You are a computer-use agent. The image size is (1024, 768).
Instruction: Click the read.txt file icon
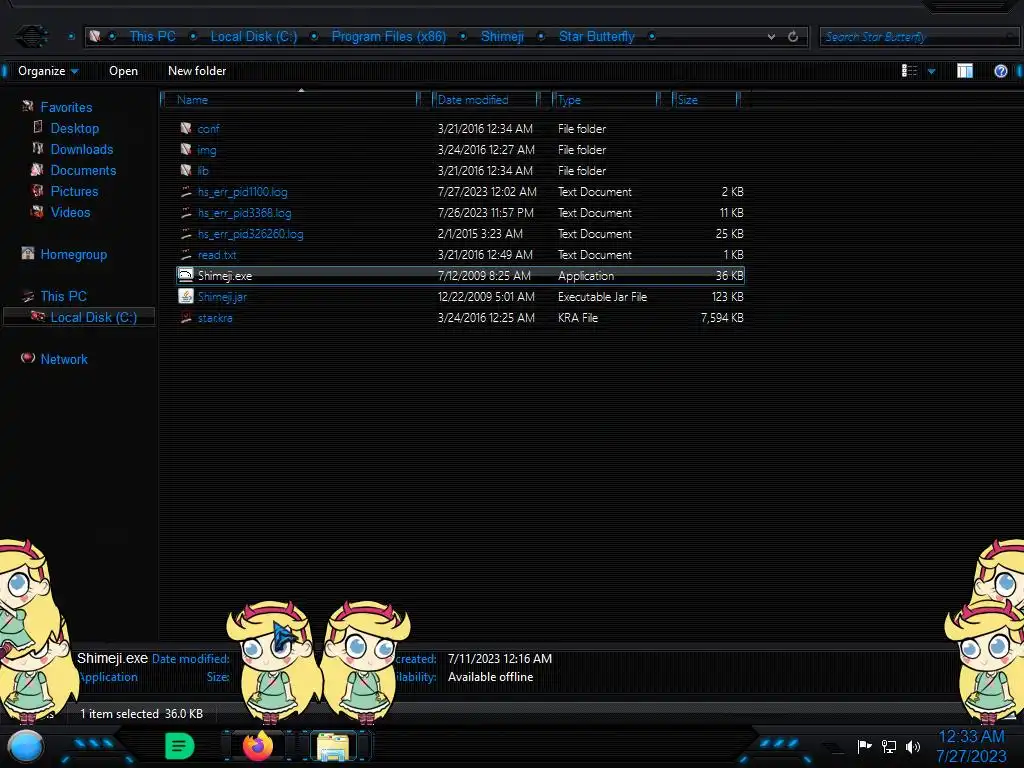pyautogui.click(x=186, y=255)
